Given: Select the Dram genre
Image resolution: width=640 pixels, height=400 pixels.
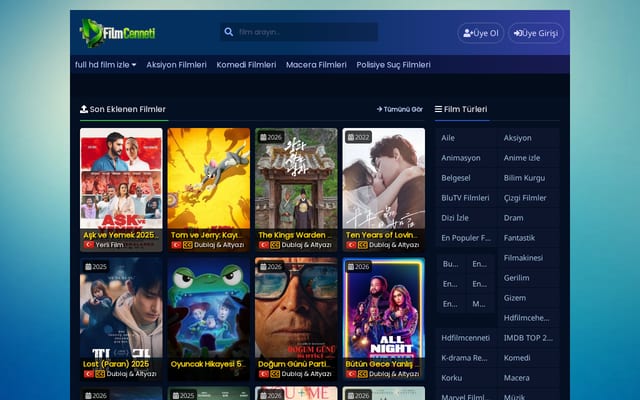Looking at the screenshot, I should click(528, 218).
